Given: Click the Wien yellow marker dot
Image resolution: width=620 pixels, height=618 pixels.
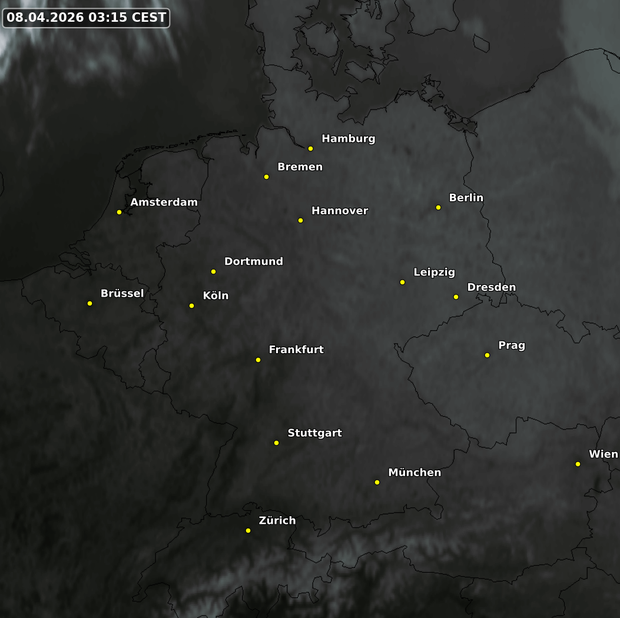Looking at the screenshot, I should pos(578,464).
